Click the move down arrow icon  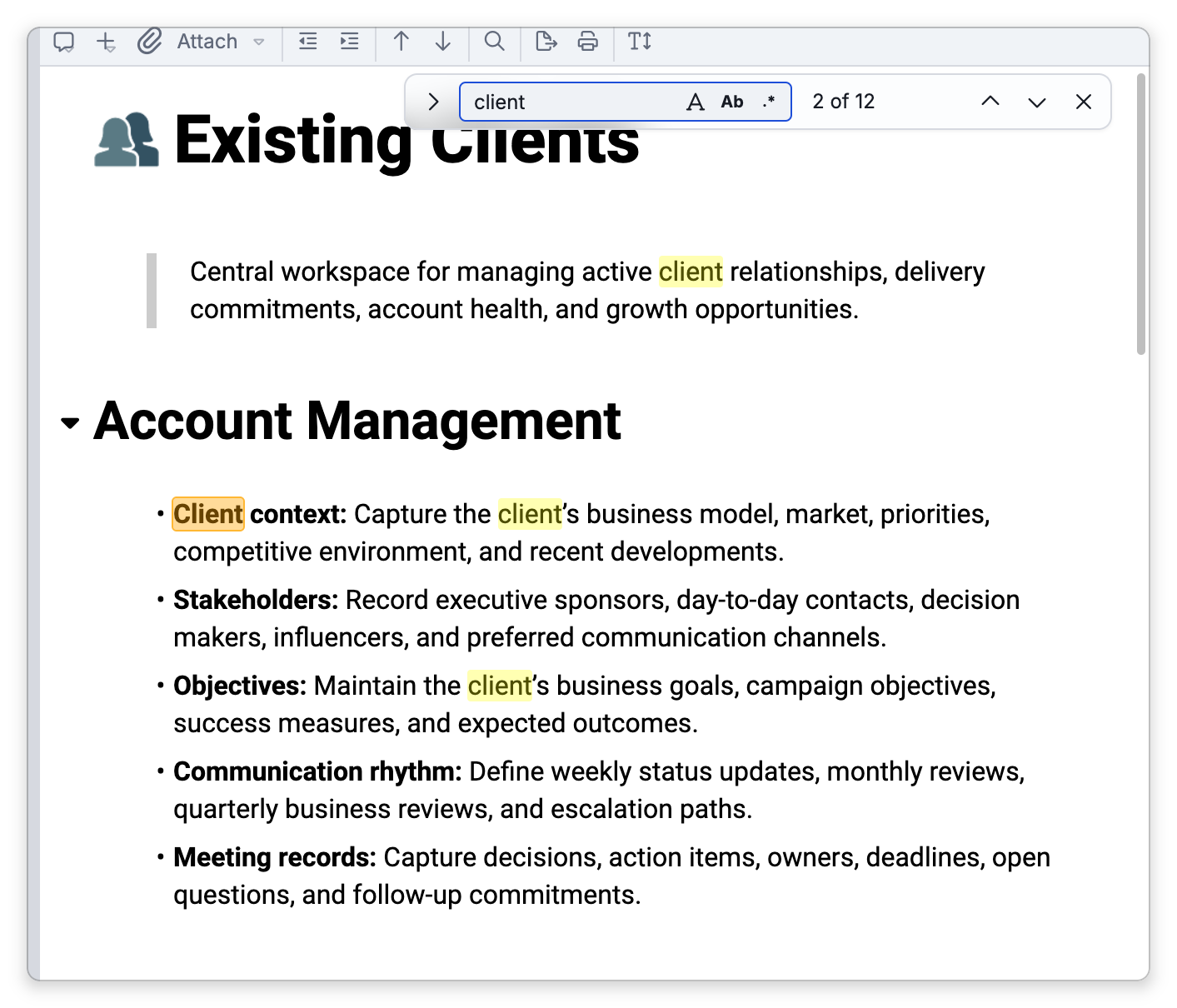coord(443,41)
